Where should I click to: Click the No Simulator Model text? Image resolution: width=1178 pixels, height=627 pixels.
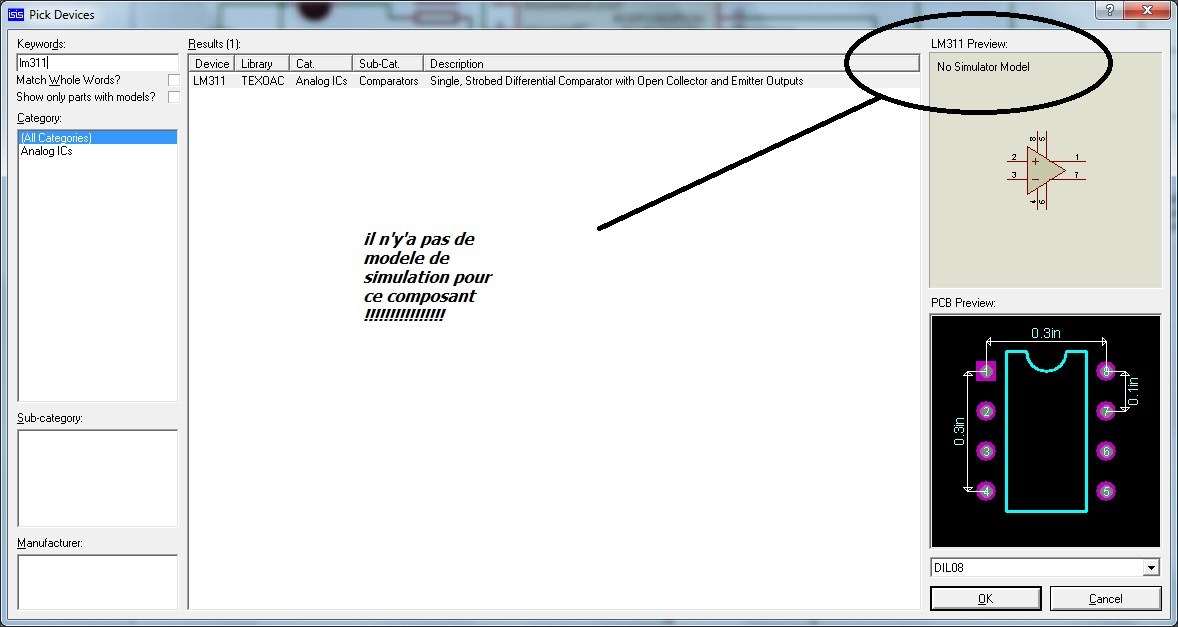pyautogui.click(x=983, y=67)
